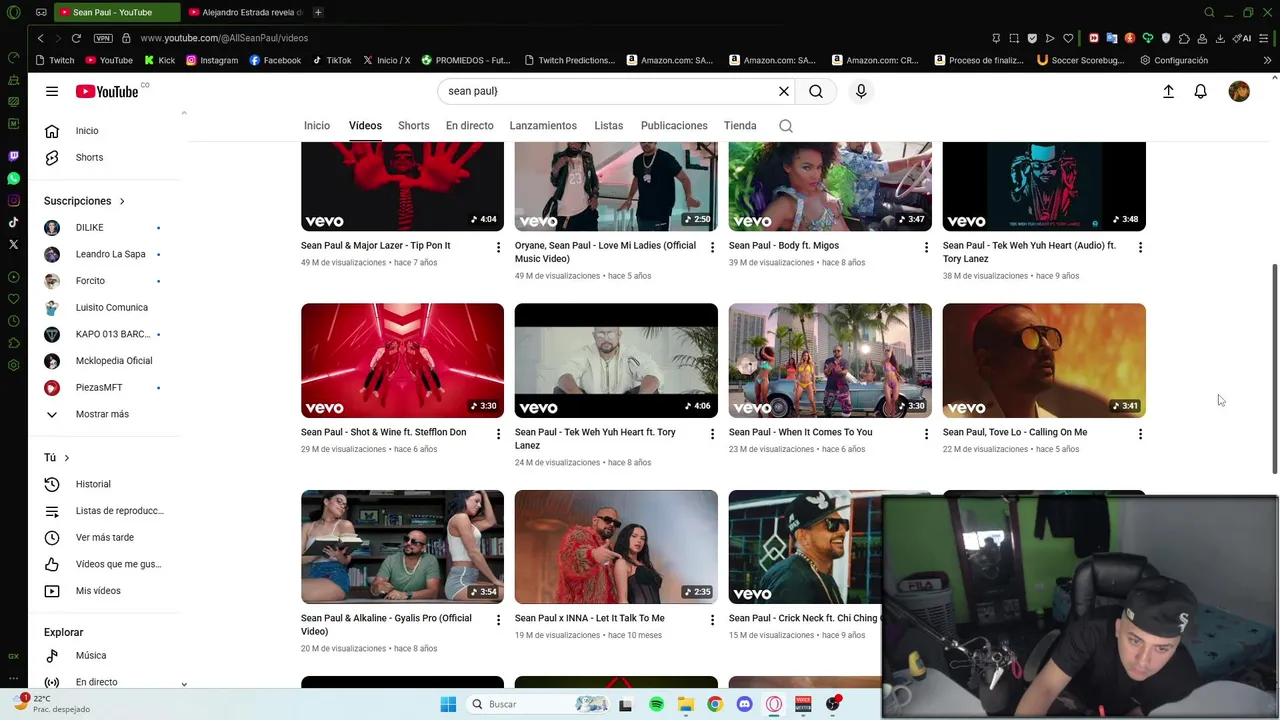Switch to the Inicio channel tab

pyautogui.click(x=317, y=126)
